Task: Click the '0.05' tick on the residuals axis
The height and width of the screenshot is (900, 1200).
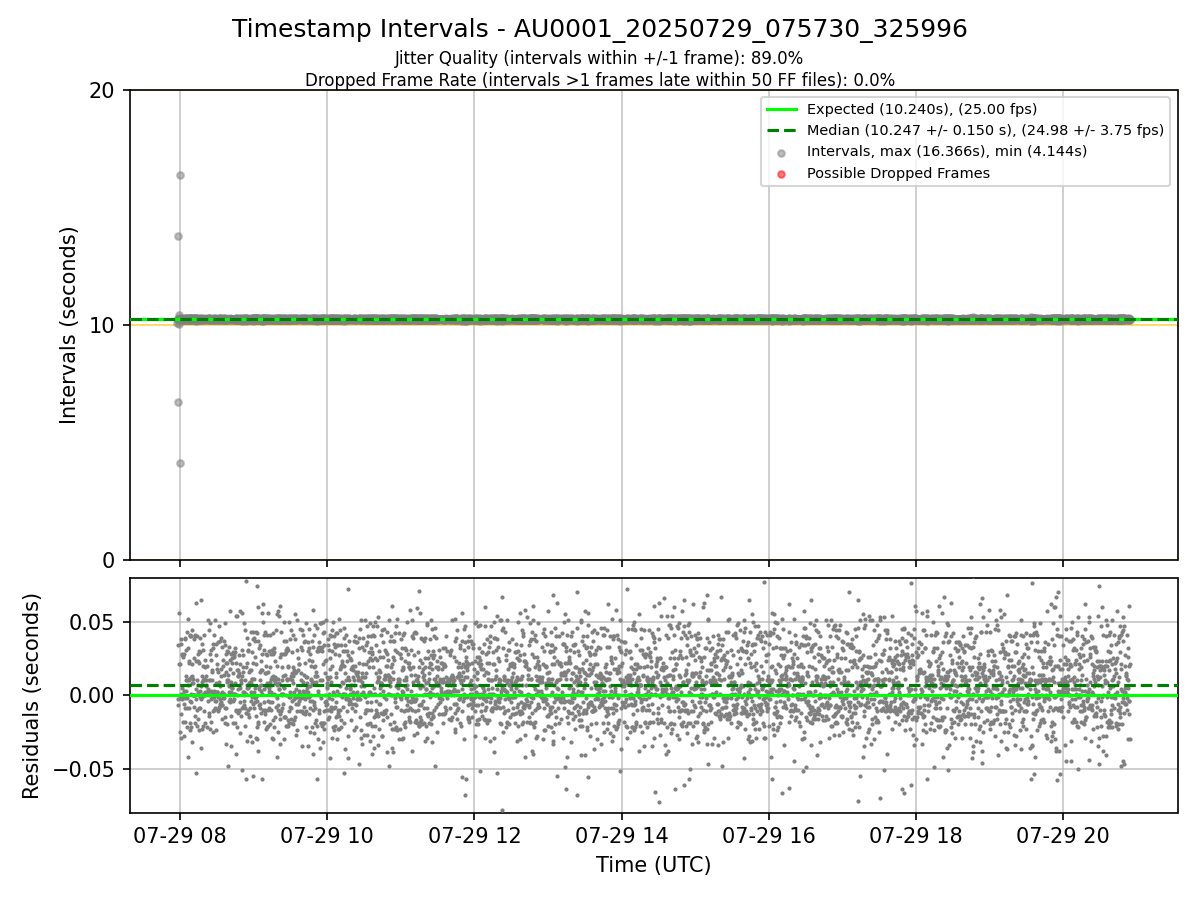Action: pos(96,622)
